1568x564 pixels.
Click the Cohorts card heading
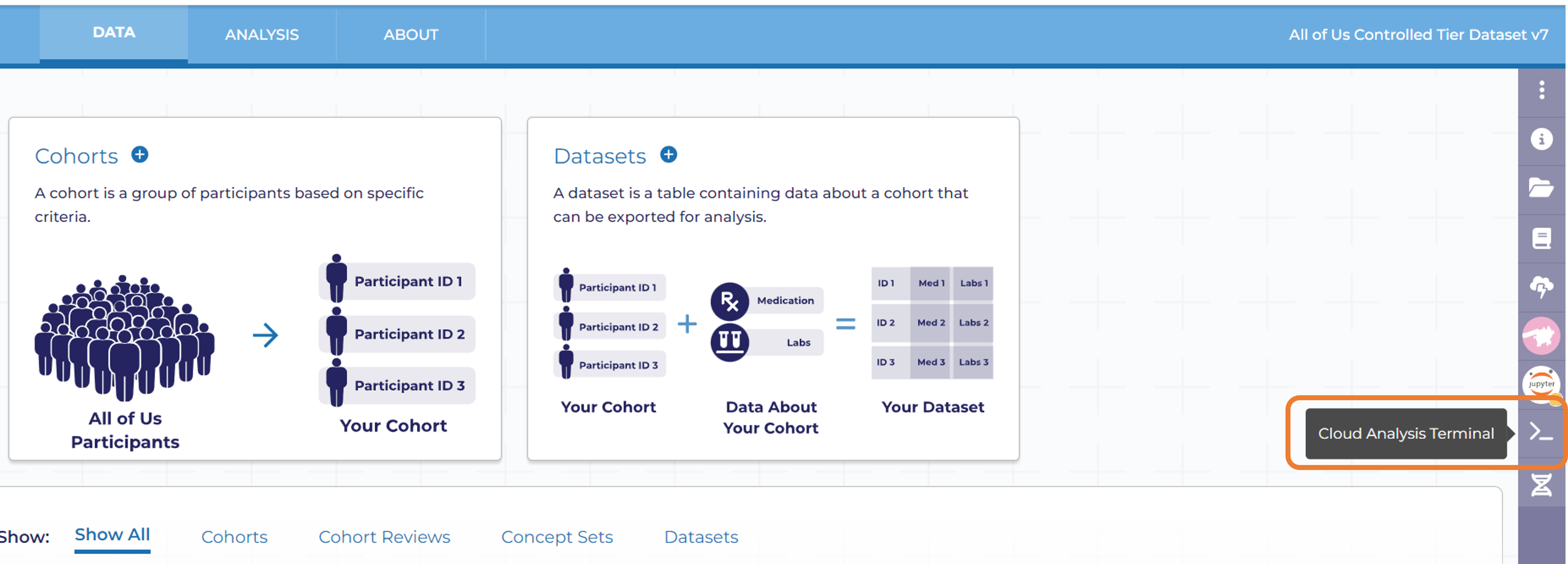point(76,156)
